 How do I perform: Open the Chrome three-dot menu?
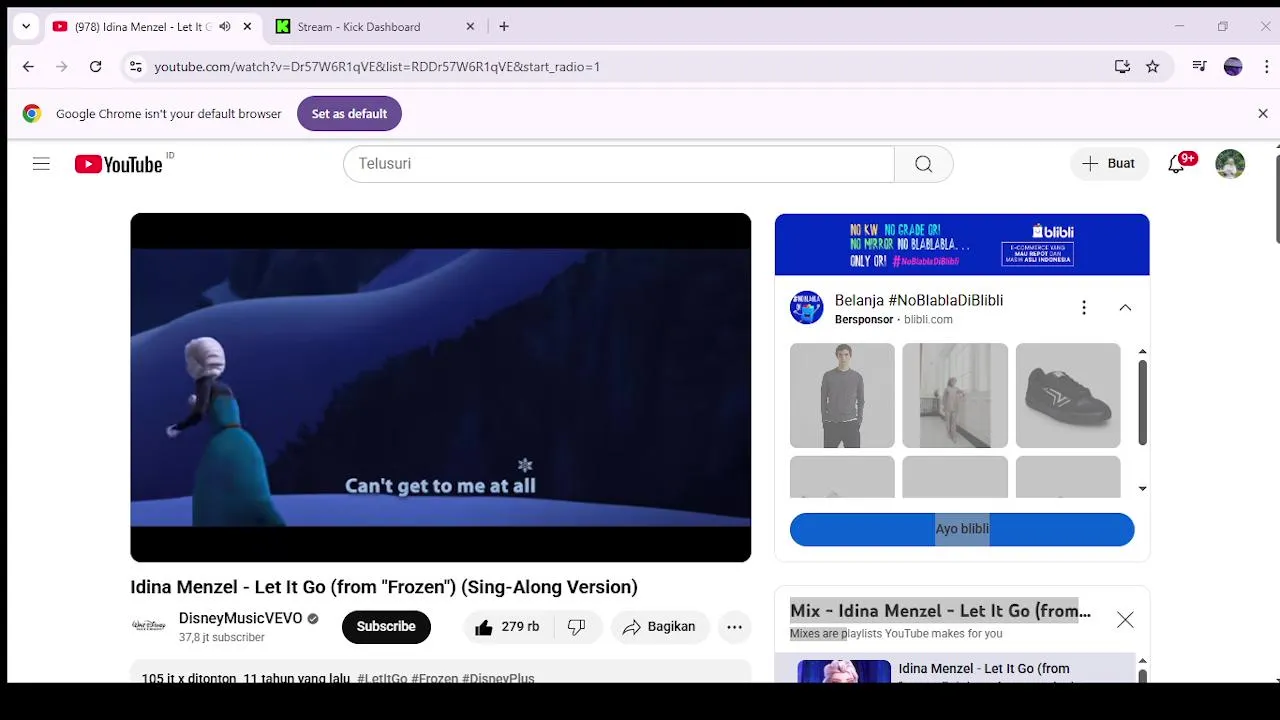[x=1266, y=67]
